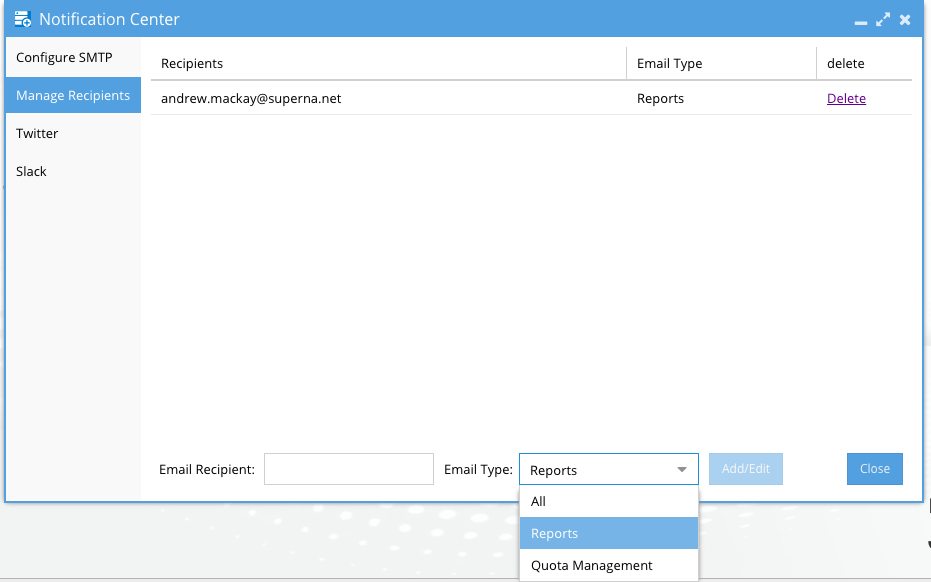
Task: Select the Manage Recipients tab
Action: point(73,96)
